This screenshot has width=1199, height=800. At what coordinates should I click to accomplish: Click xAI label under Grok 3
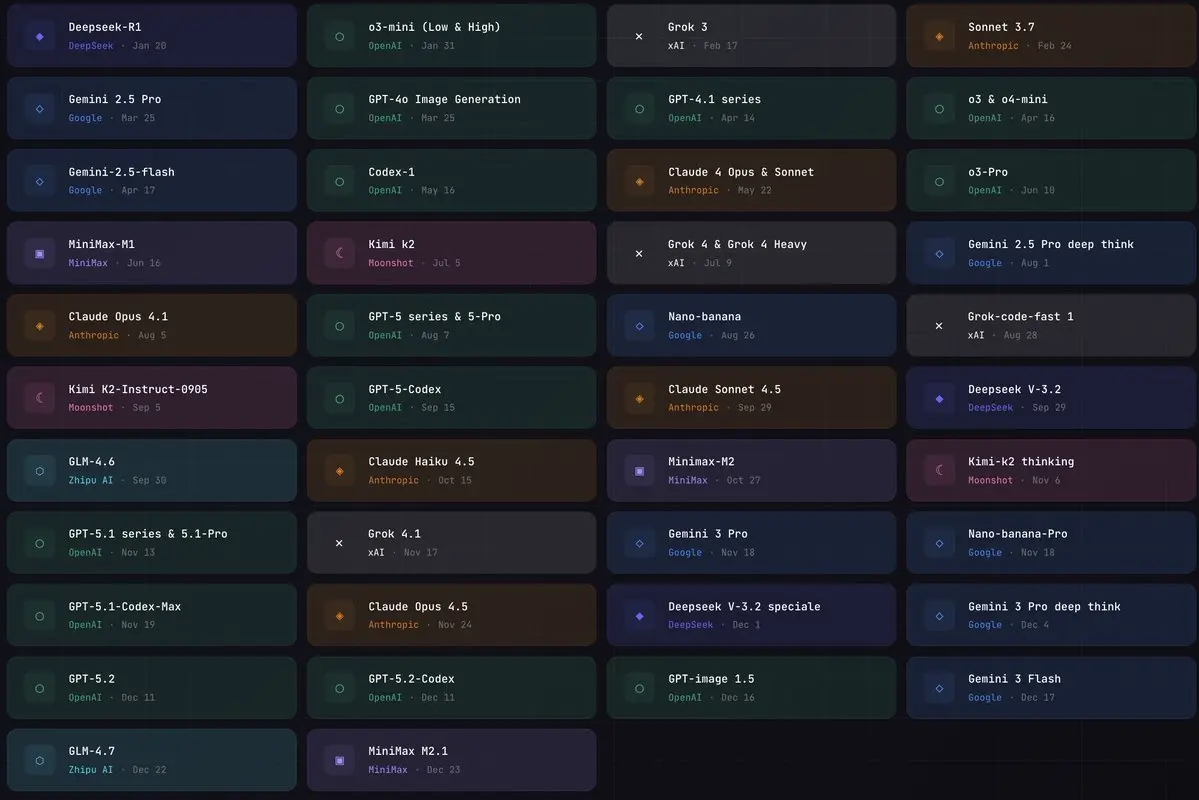676,46
